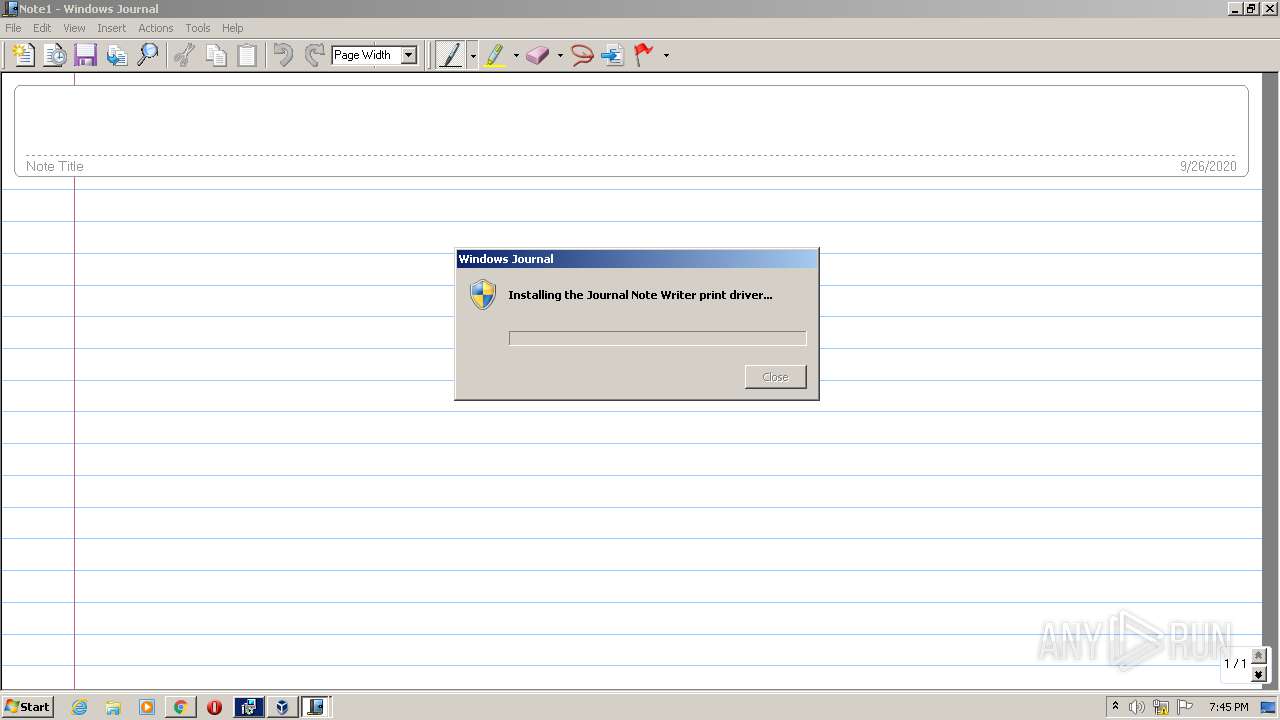The width and height of the screenshot is (1280, 720).
Task: Click the Import toolbar icon
Action: point(117,55)
